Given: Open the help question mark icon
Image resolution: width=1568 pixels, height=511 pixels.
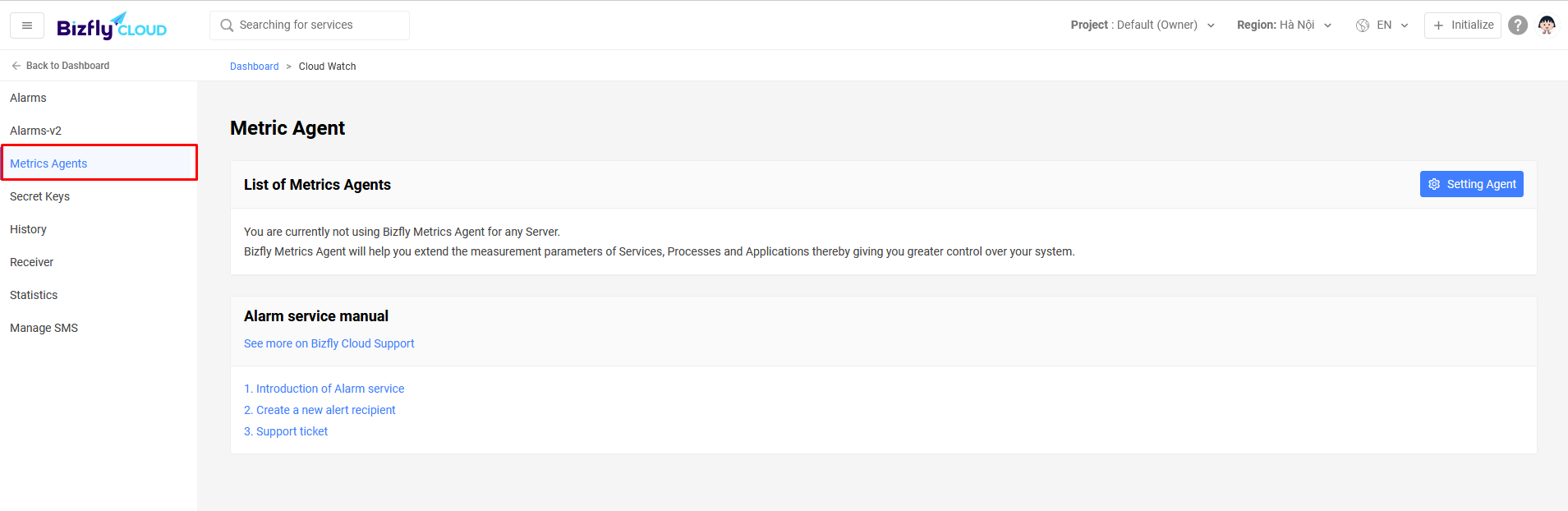Looking at the screenshot, I should coord(1518,25).
